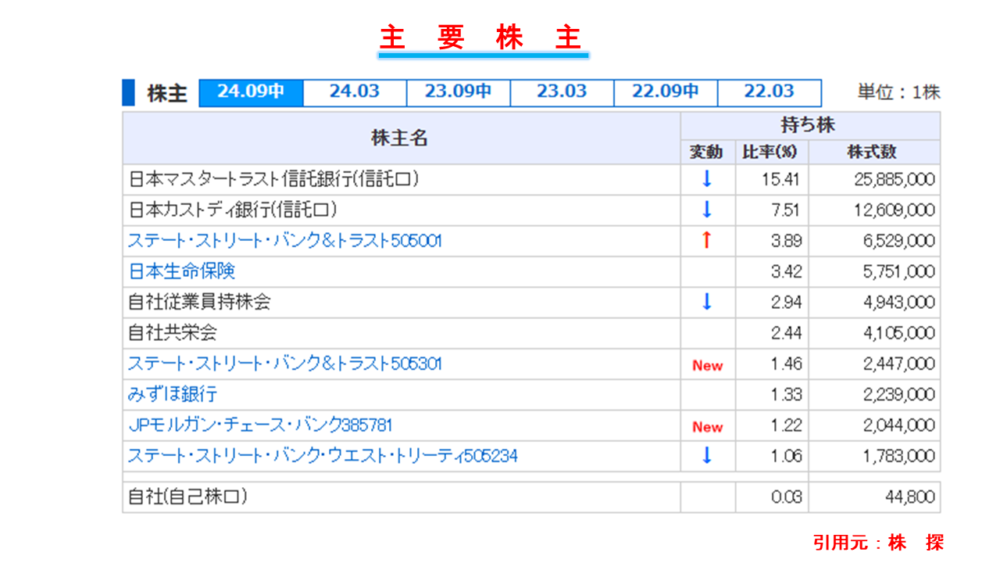Click down arrow in 自社従業員持株会 row
This screenshot has width=1000, height=563.
707,302
